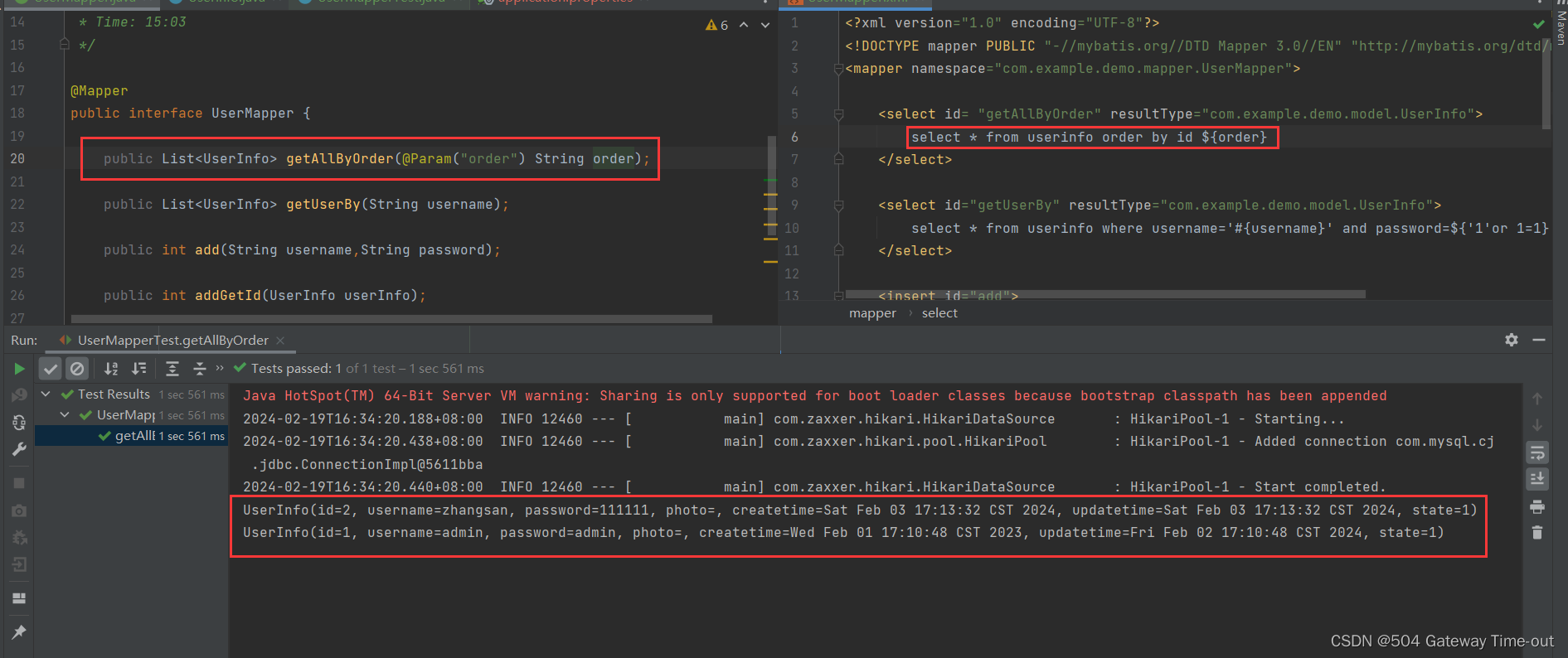The height and width of the screenshot is (658, 1568).
Task: Fold the mapper element at XML line 3
Action: coord(838,69)
